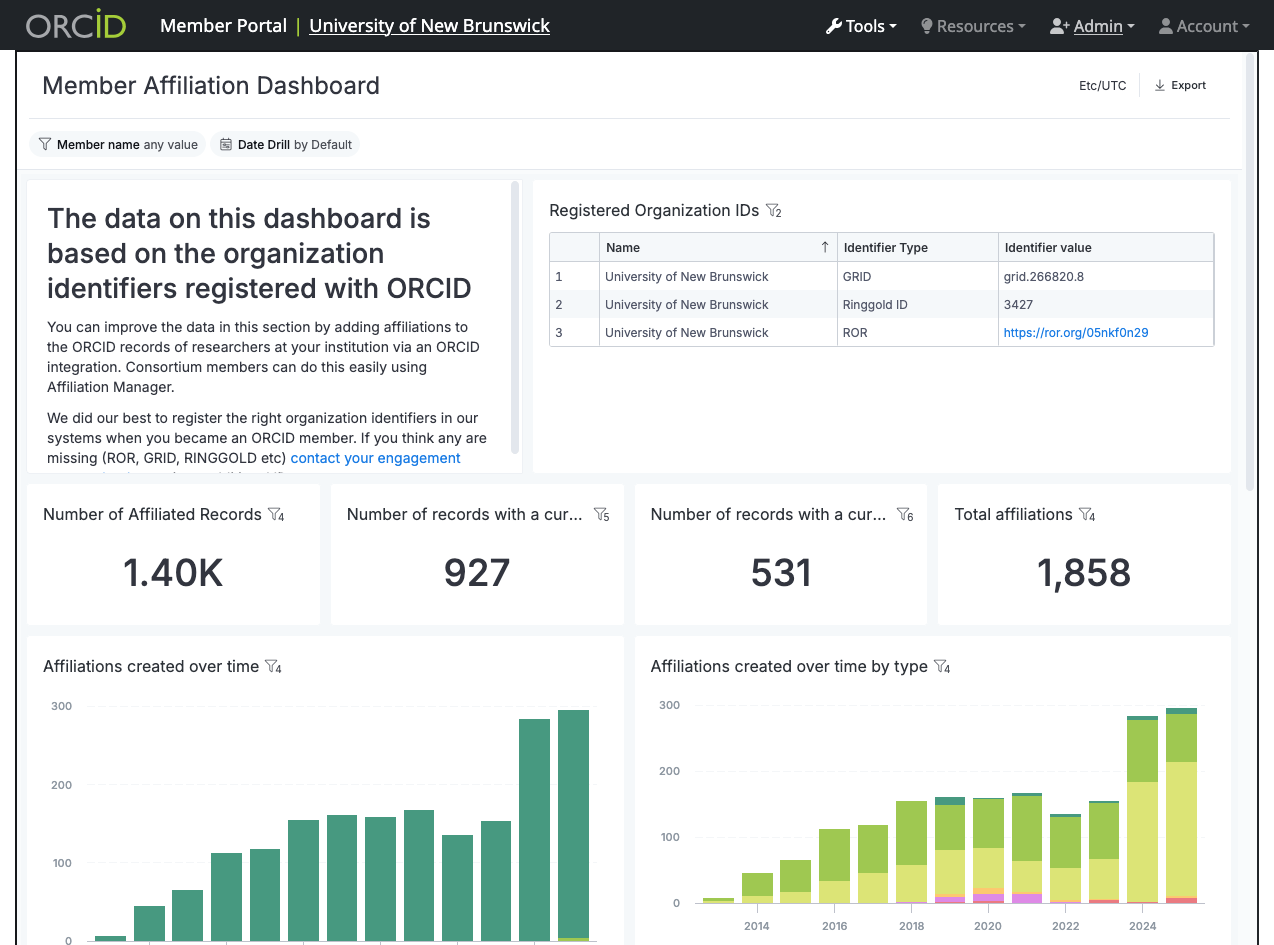Click the Ringgold ID cell

[x=918, y=304]
